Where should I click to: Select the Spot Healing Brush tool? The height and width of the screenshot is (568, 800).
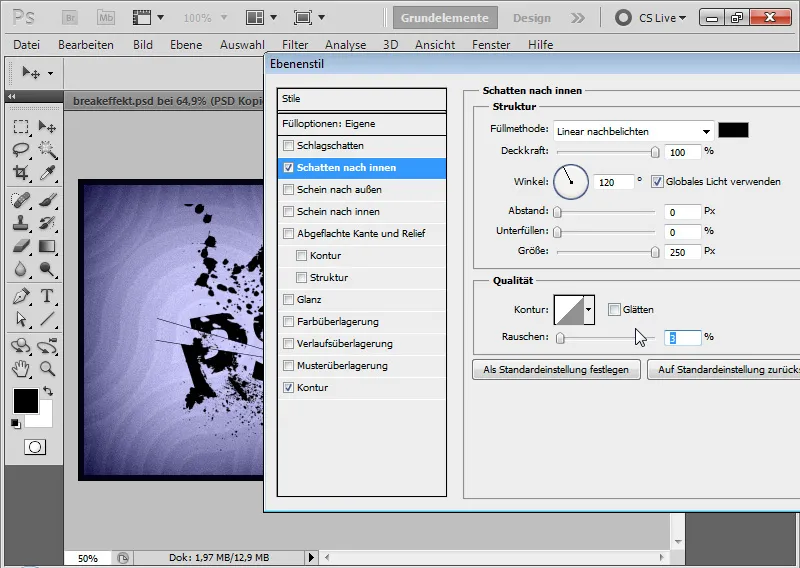(x=21, y=200)
